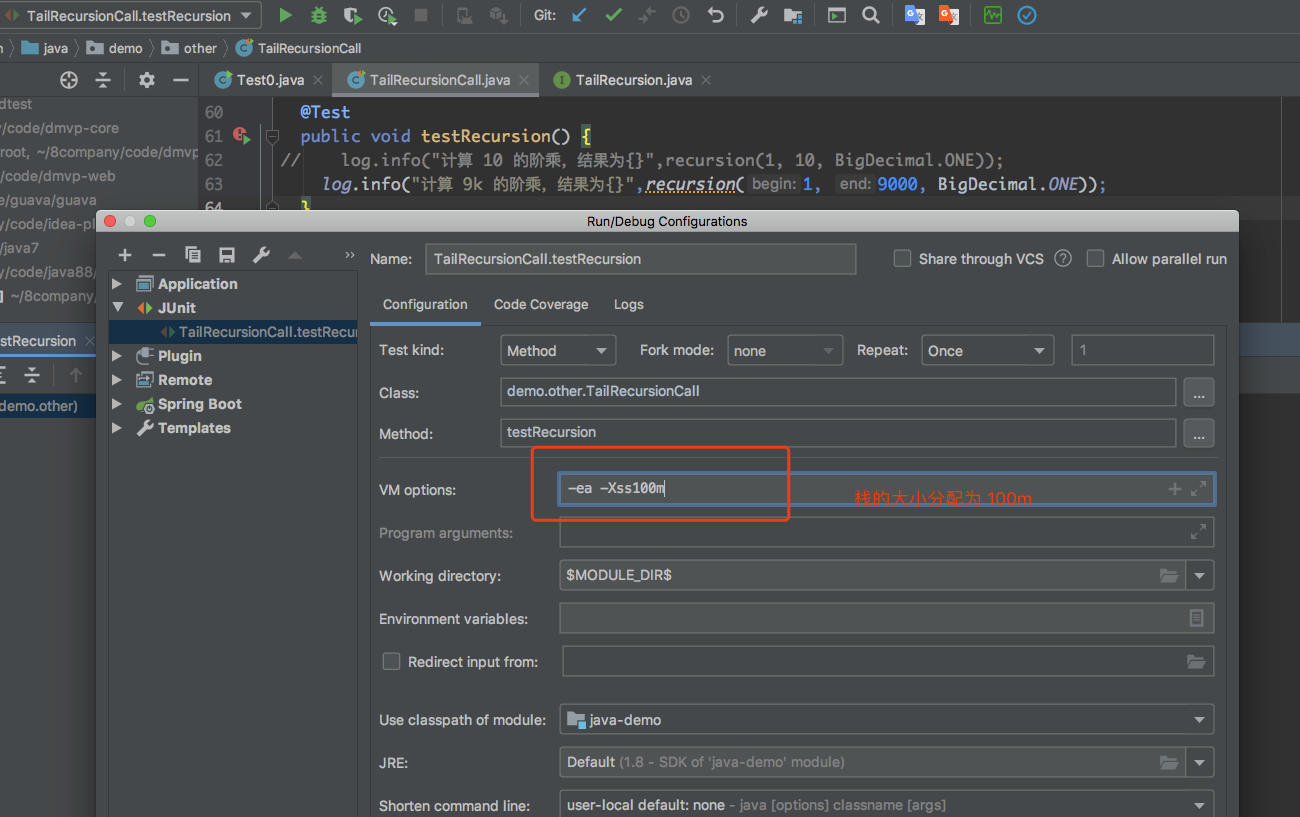Enable Share through VCS checkbox

click(x=902, y=259)
